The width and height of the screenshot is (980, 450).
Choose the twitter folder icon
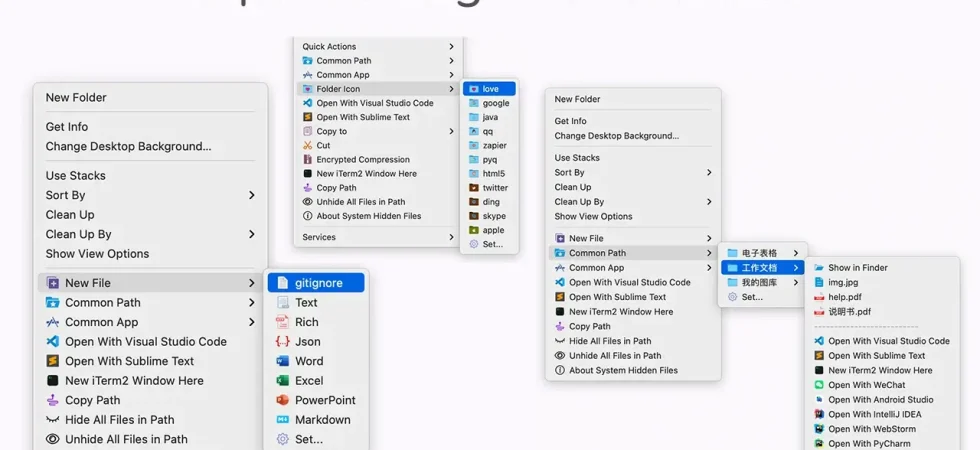[474, 188]
